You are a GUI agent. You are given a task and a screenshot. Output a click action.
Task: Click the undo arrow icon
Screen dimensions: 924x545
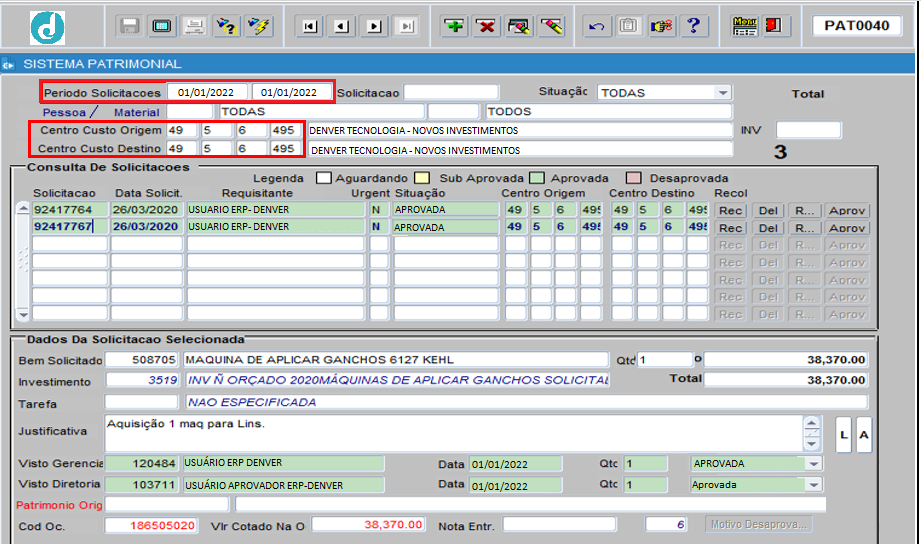(x=596, y=26)
